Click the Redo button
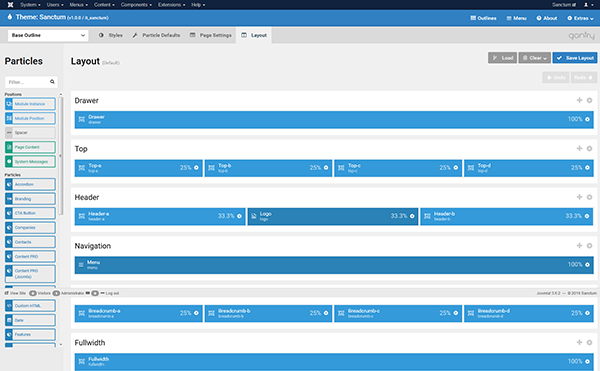 [584, 77]
